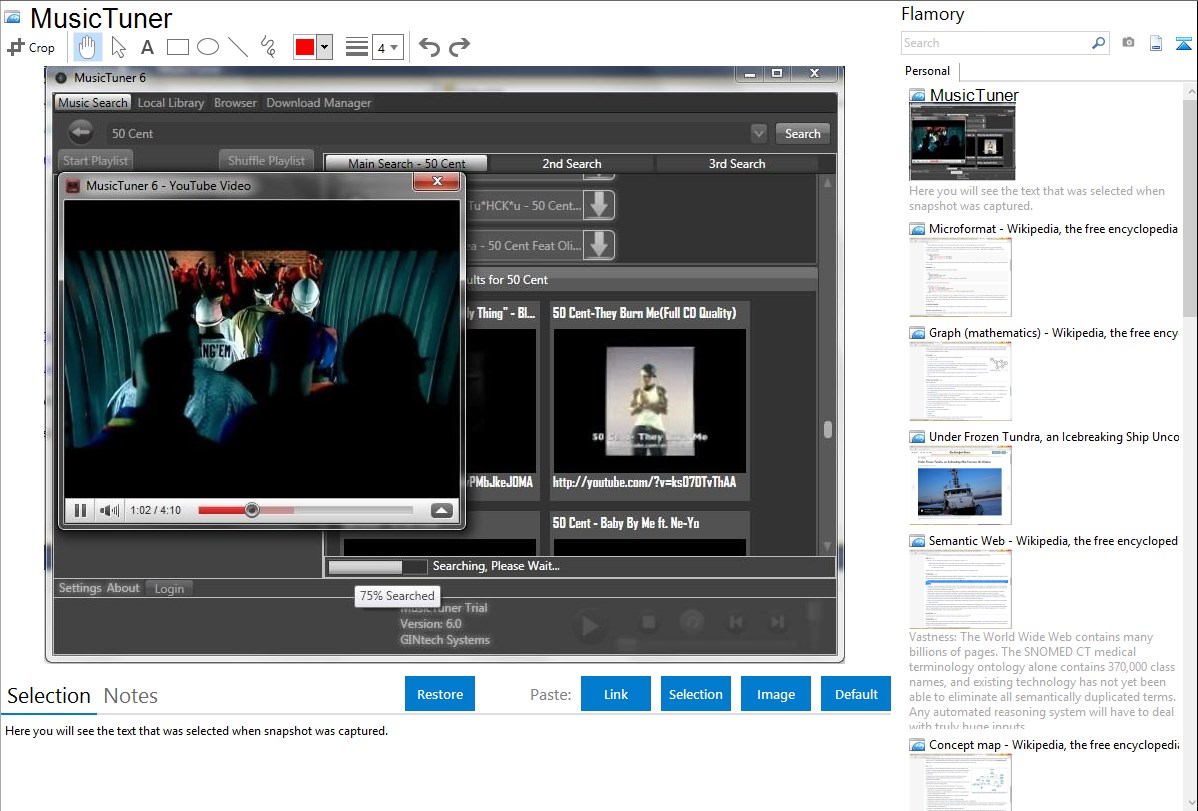The image size is (1198, 811).
Task: Open the annotation color dropdown arrow
Action: click(325, 47)
